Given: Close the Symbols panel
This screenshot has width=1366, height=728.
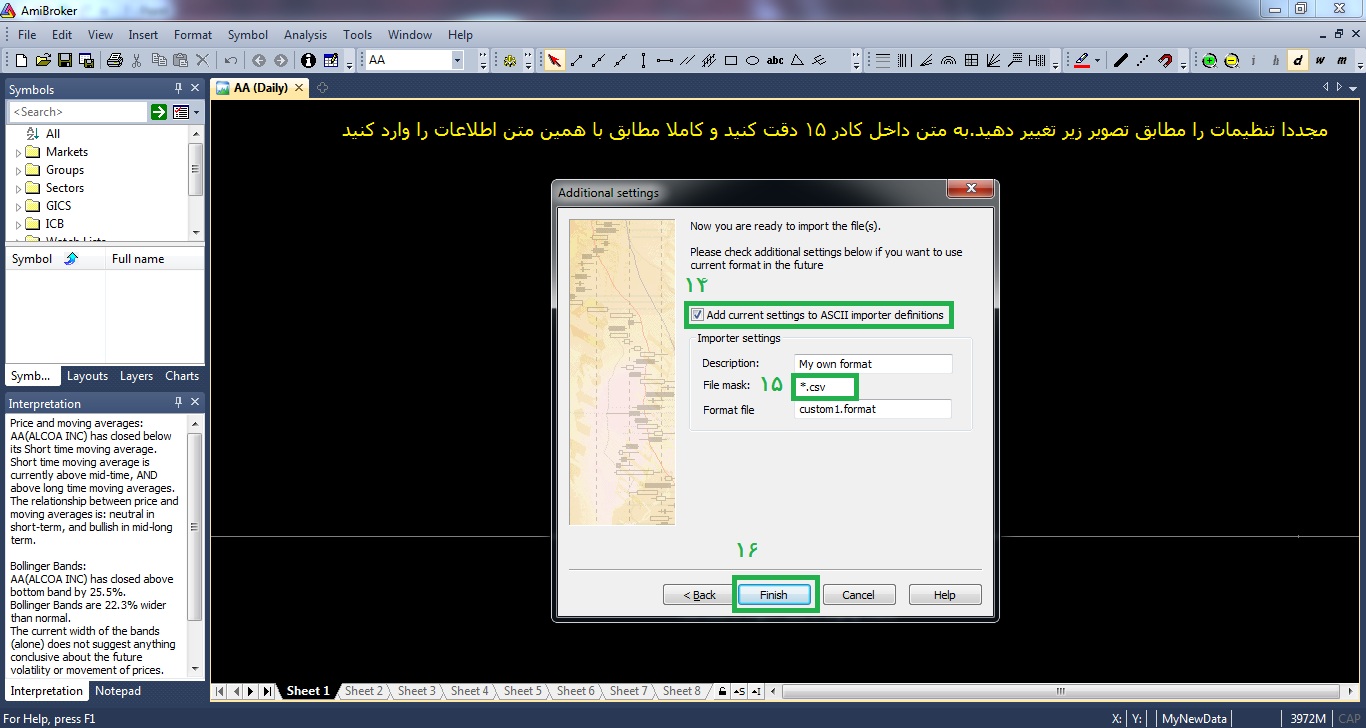Looking at the screenshot, I should pos(194,89).
